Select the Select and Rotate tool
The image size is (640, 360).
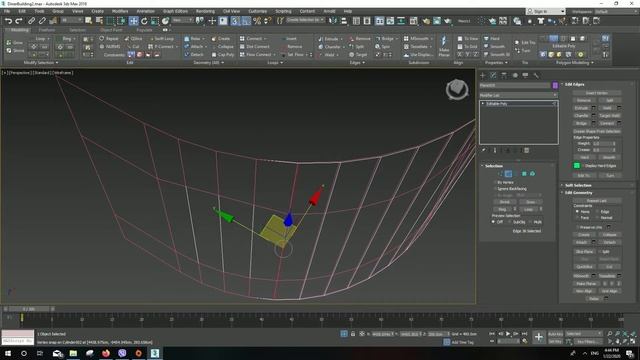pyautogui.click(x=144, y=21)
